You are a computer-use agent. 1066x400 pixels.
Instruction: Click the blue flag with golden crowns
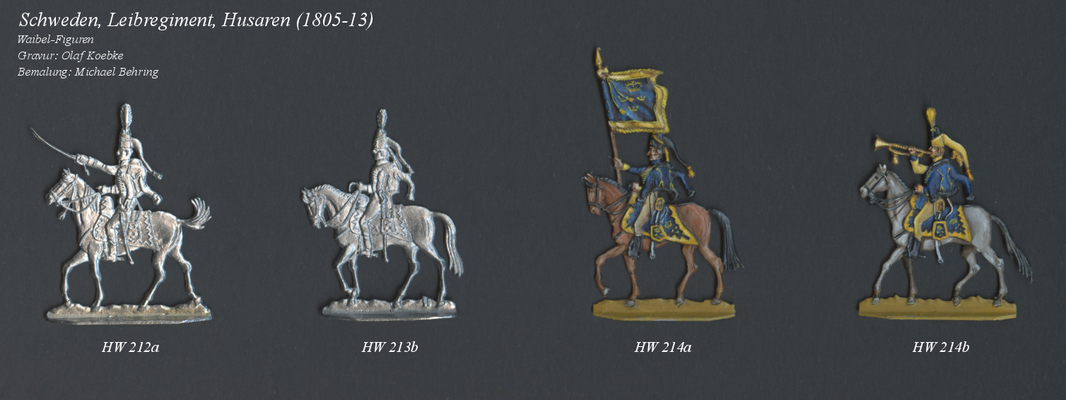[635, 101]
